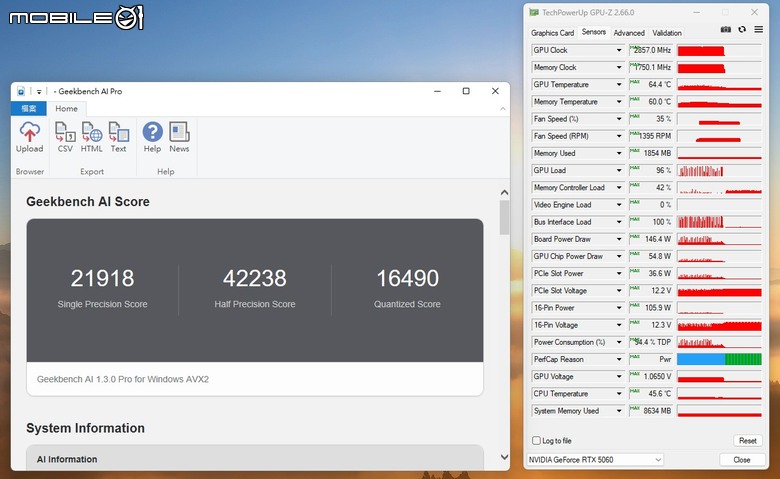780x479 pixels.
Task: Click the AI Information section header
Action: pyautogui.click(x=255, y=459)
